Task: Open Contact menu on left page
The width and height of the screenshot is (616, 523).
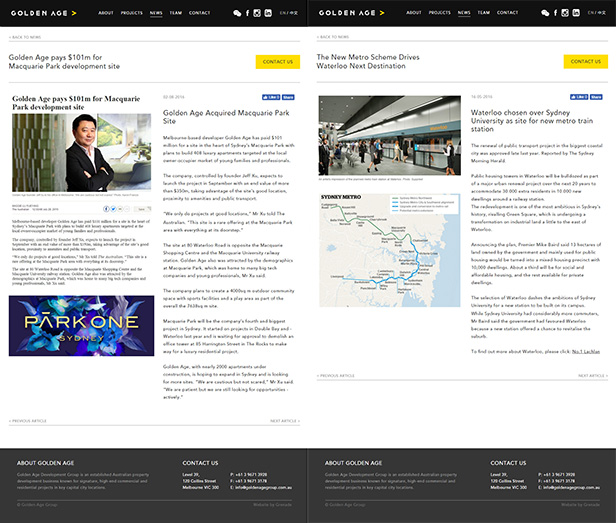Action: [x=200, y=13]
